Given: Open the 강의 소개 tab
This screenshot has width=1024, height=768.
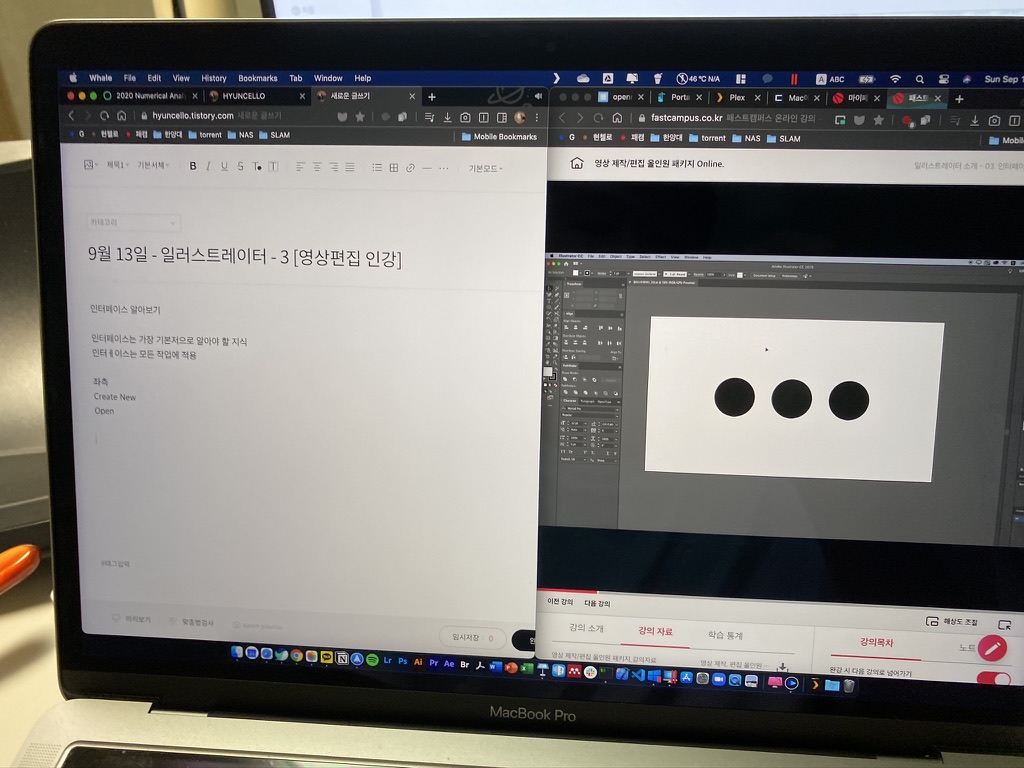Looking at the screenshot, I should 586,628.
